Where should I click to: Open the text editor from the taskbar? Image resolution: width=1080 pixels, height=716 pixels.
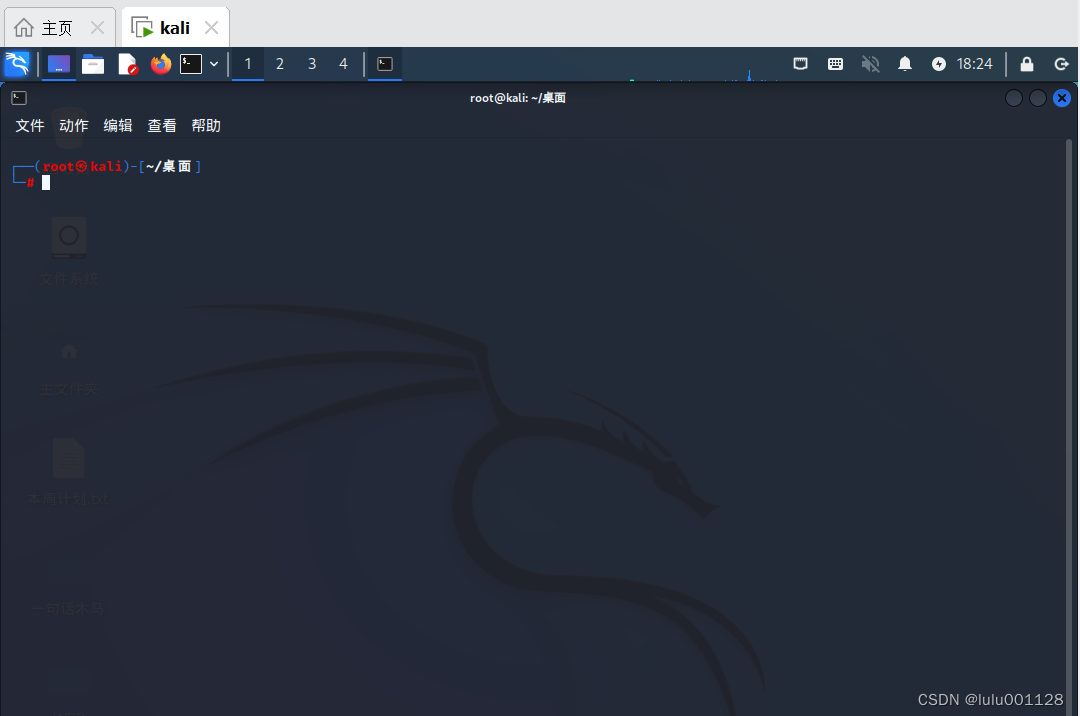[x=127, y=63]
